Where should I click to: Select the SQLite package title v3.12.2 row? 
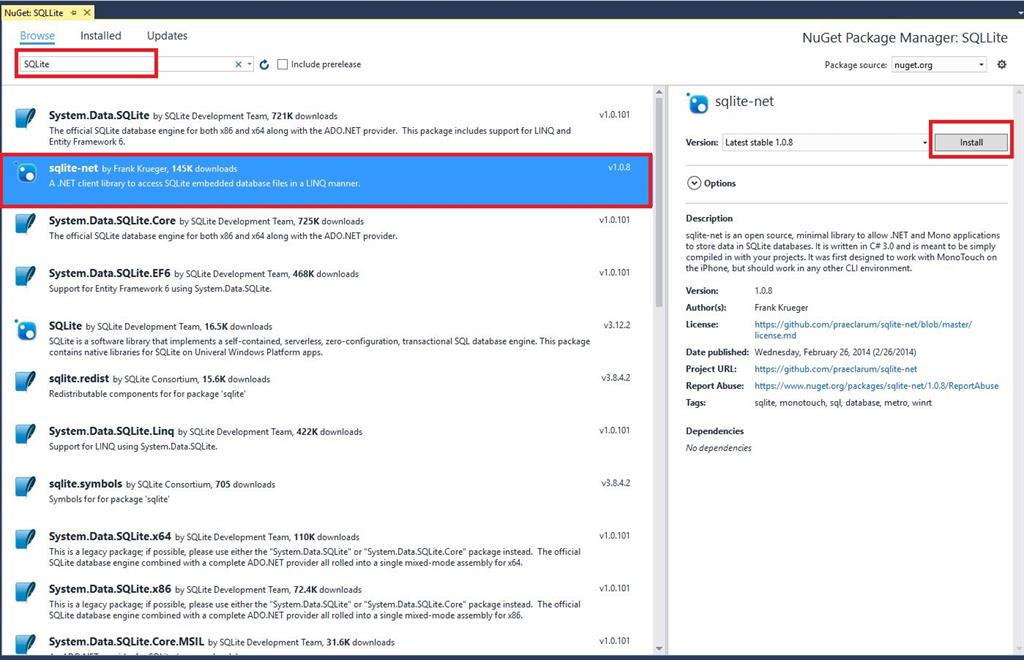pos(65,326)
